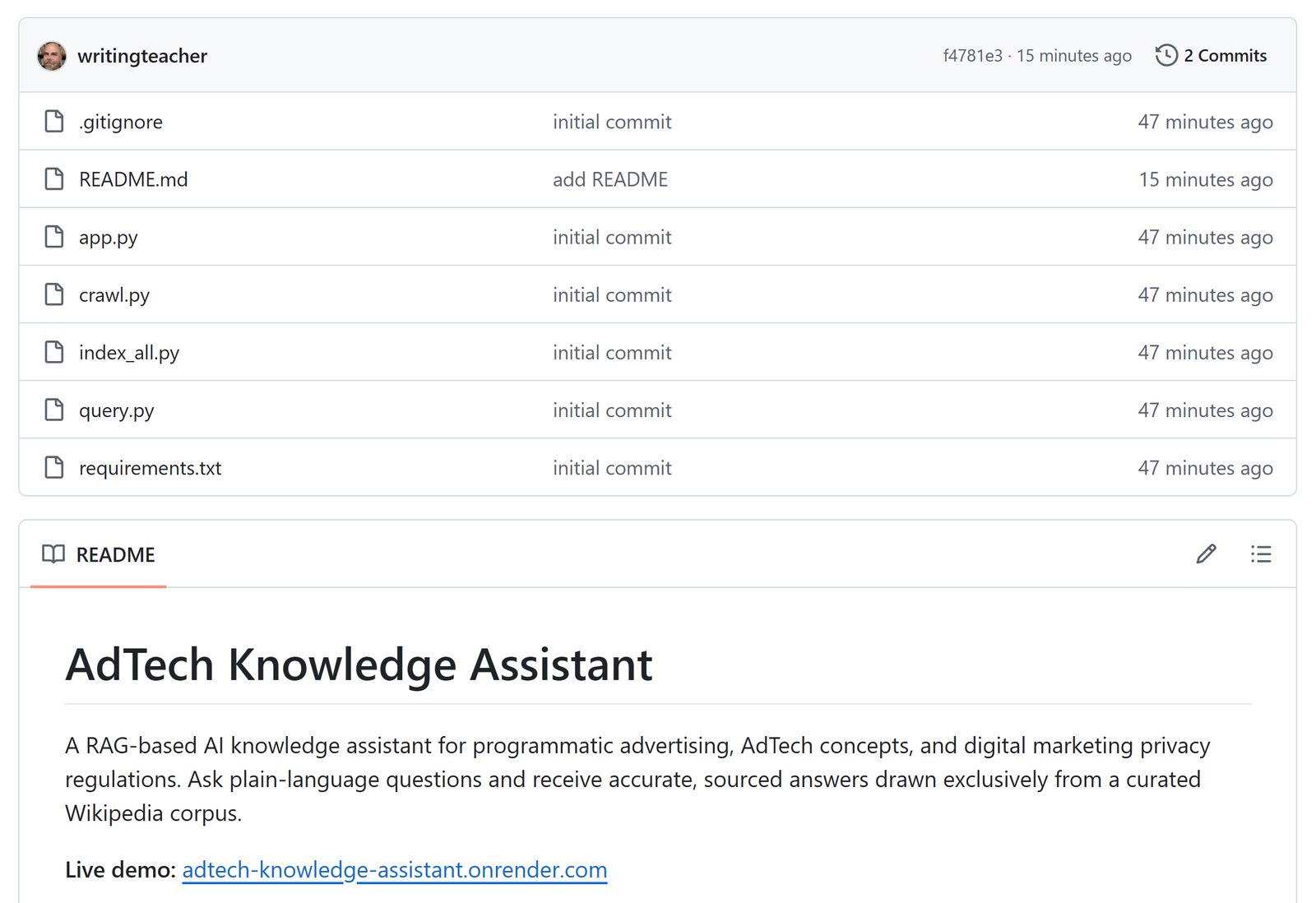Click the file icon next to .gitignore
Screen dimensions: 1316x903
coord(53,121)
